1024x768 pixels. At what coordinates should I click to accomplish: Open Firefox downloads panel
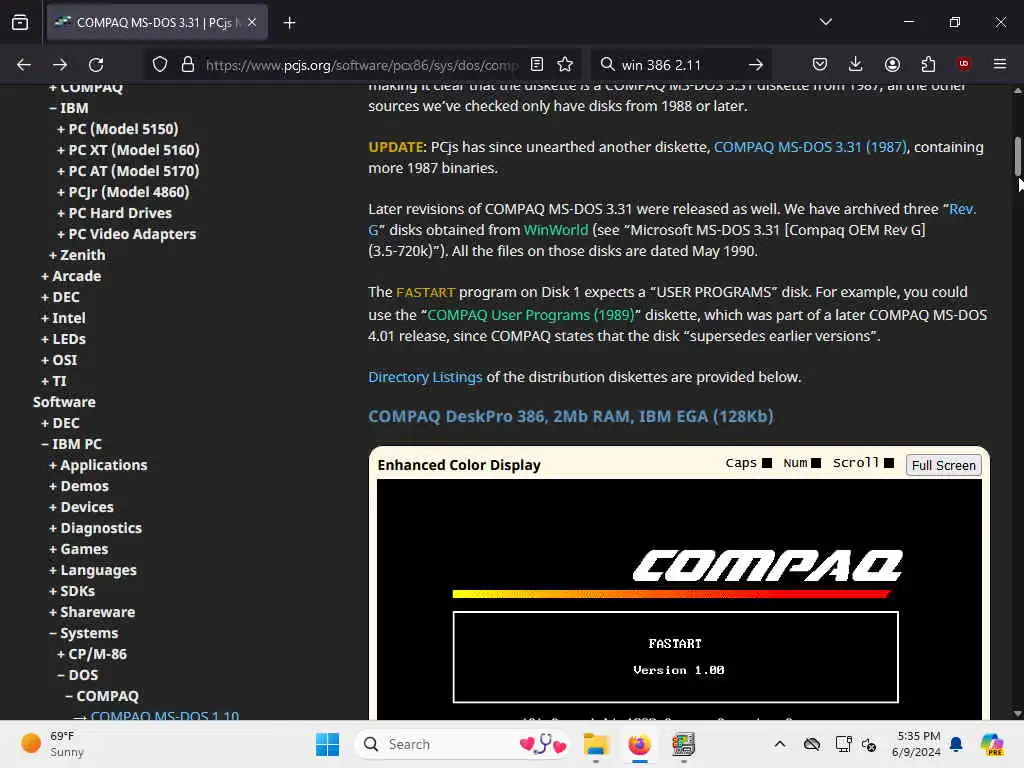tap(856, 64)
